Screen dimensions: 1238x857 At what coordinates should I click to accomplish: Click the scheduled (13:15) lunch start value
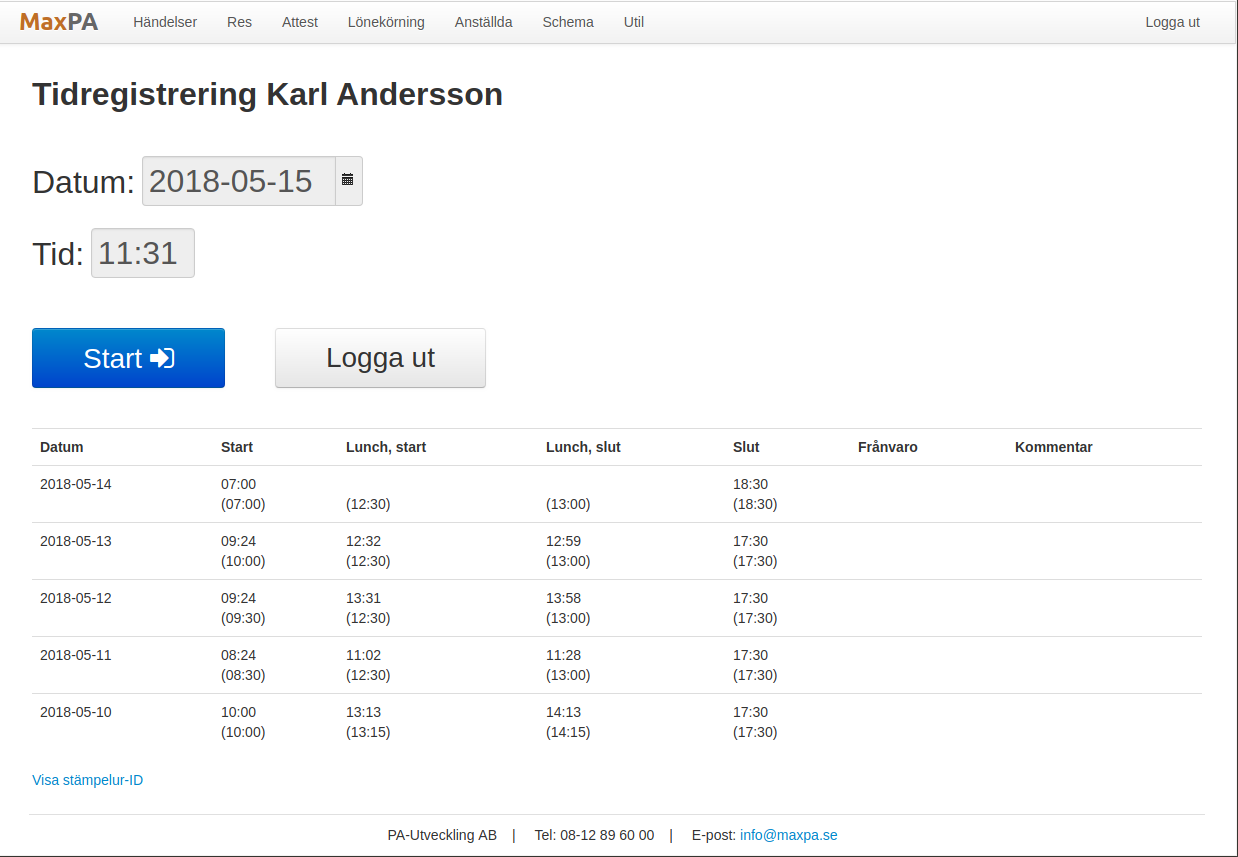point(368,732)
